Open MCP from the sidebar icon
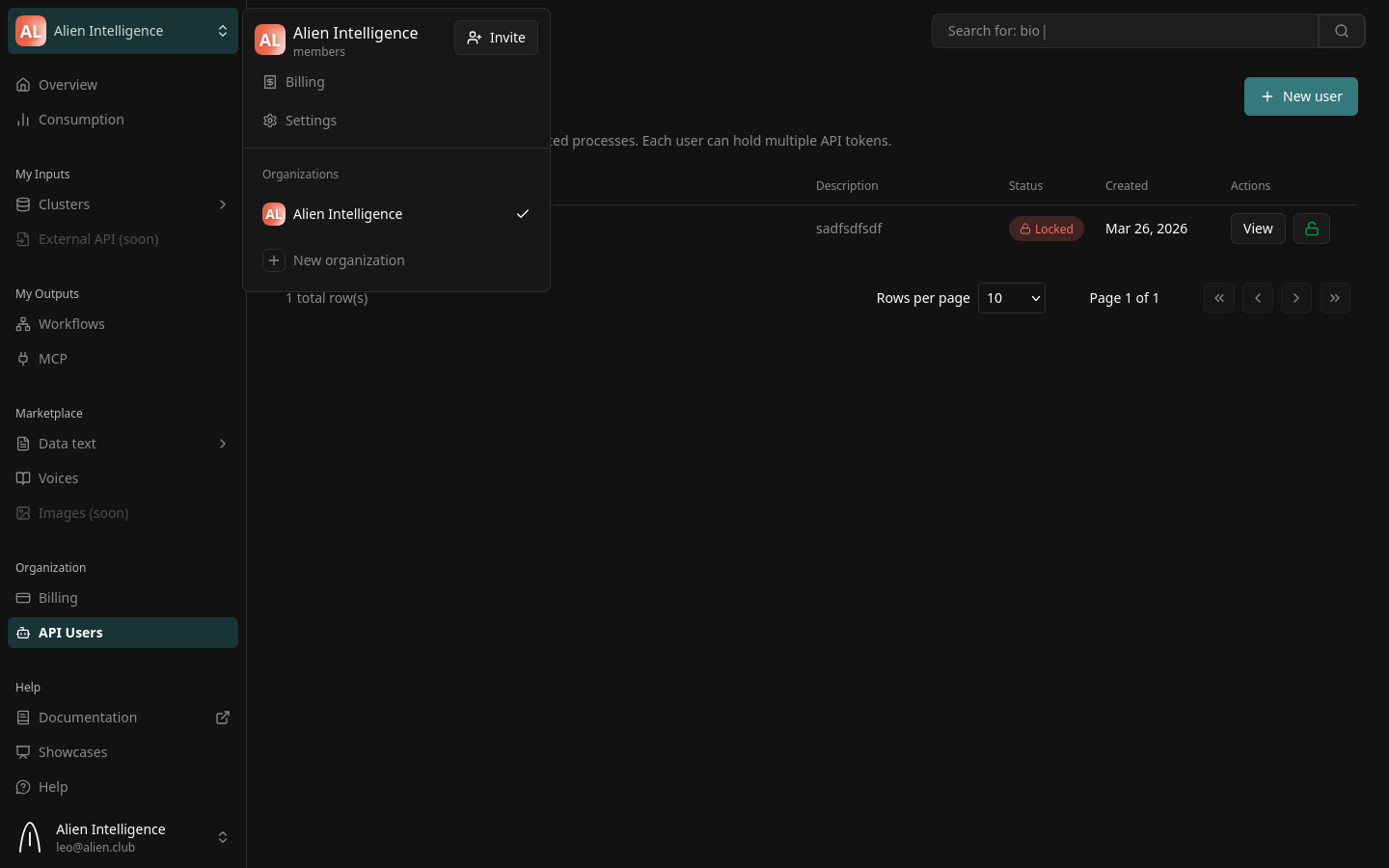 [23, 358]
